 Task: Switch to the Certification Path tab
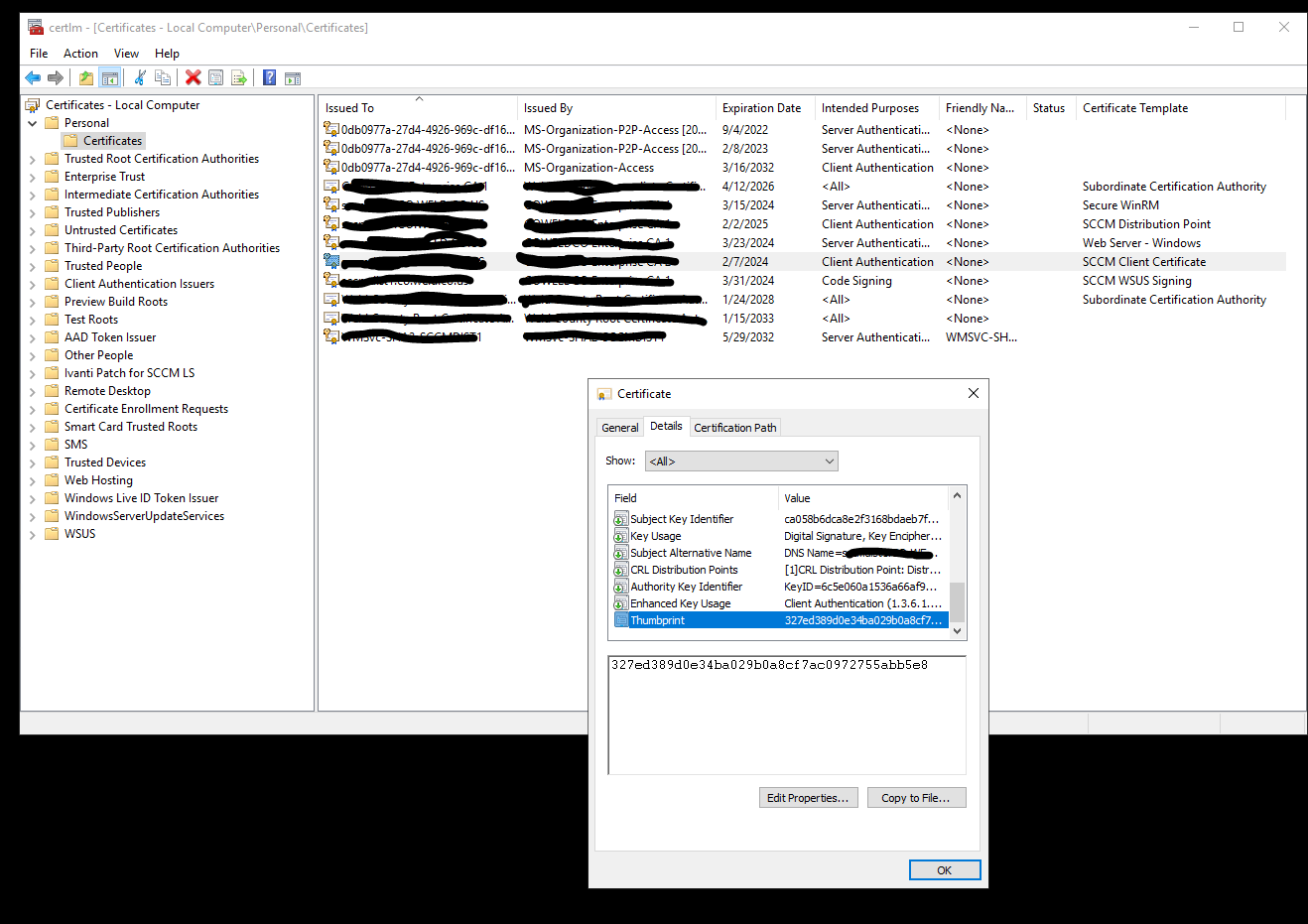click(734, 428)
